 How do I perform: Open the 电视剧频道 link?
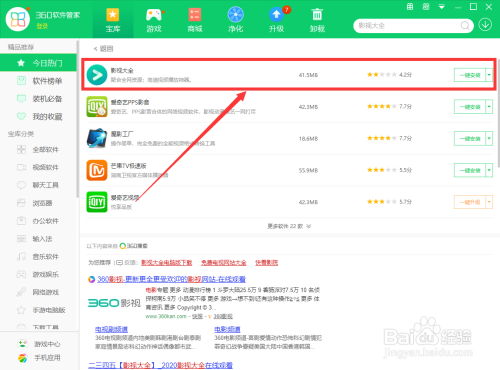click(x=111, y=329)
